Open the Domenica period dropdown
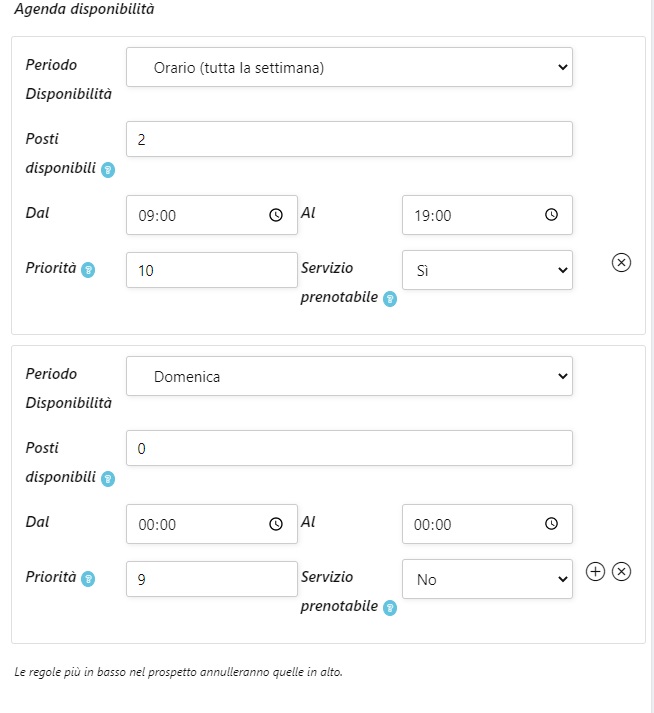654x713 pixels. tap(349, 376)
